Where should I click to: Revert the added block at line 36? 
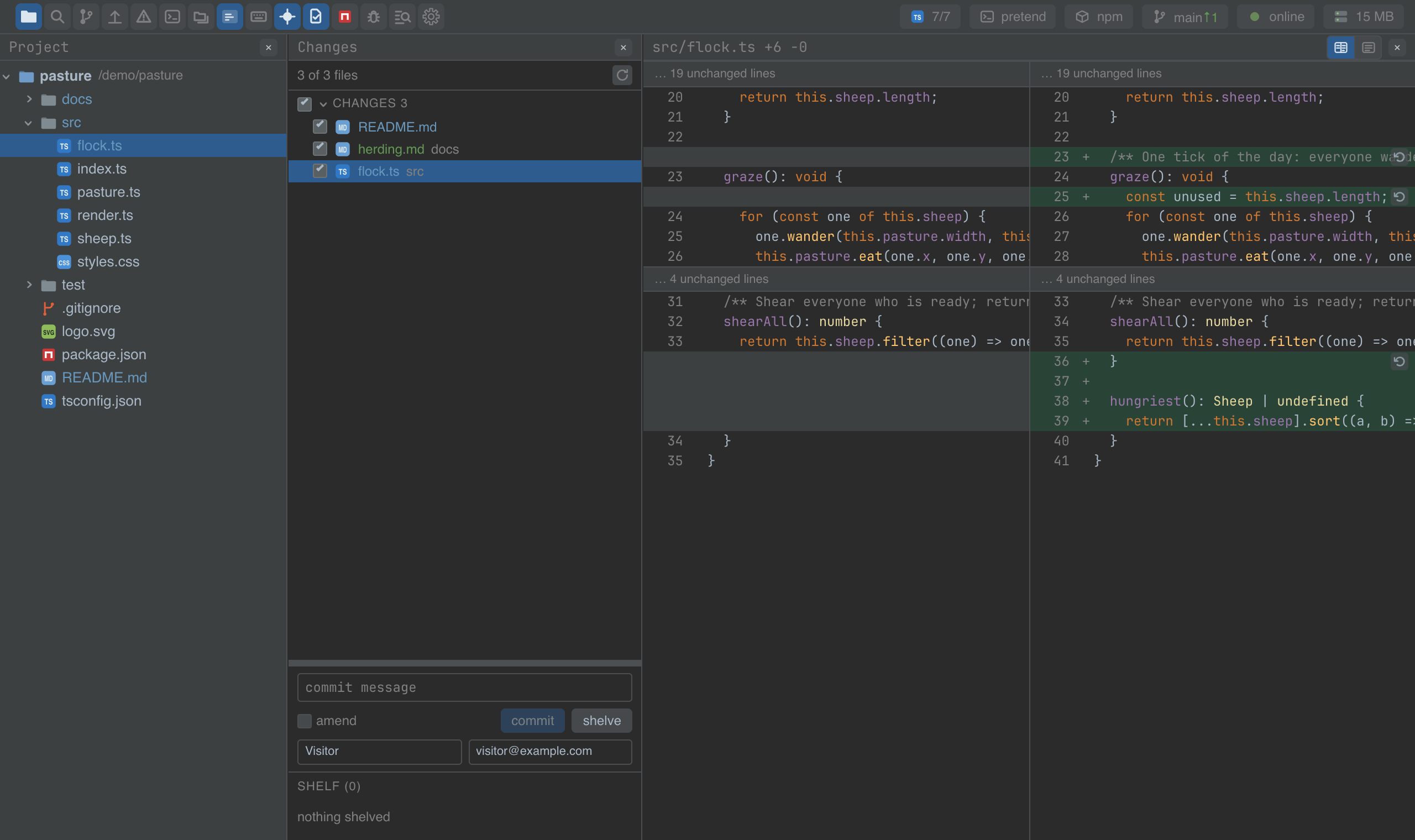tap(1399, 362)
